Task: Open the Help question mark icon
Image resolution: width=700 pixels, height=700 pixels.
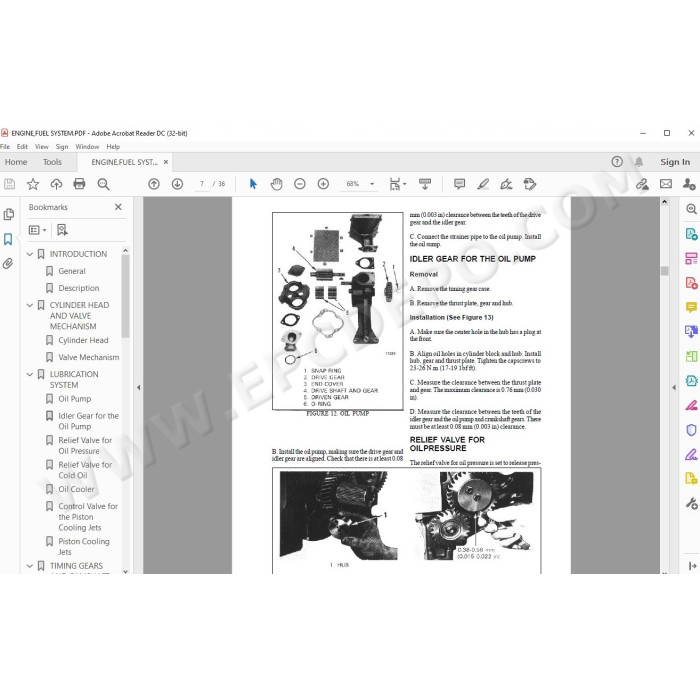Action: tap(617, 162)
